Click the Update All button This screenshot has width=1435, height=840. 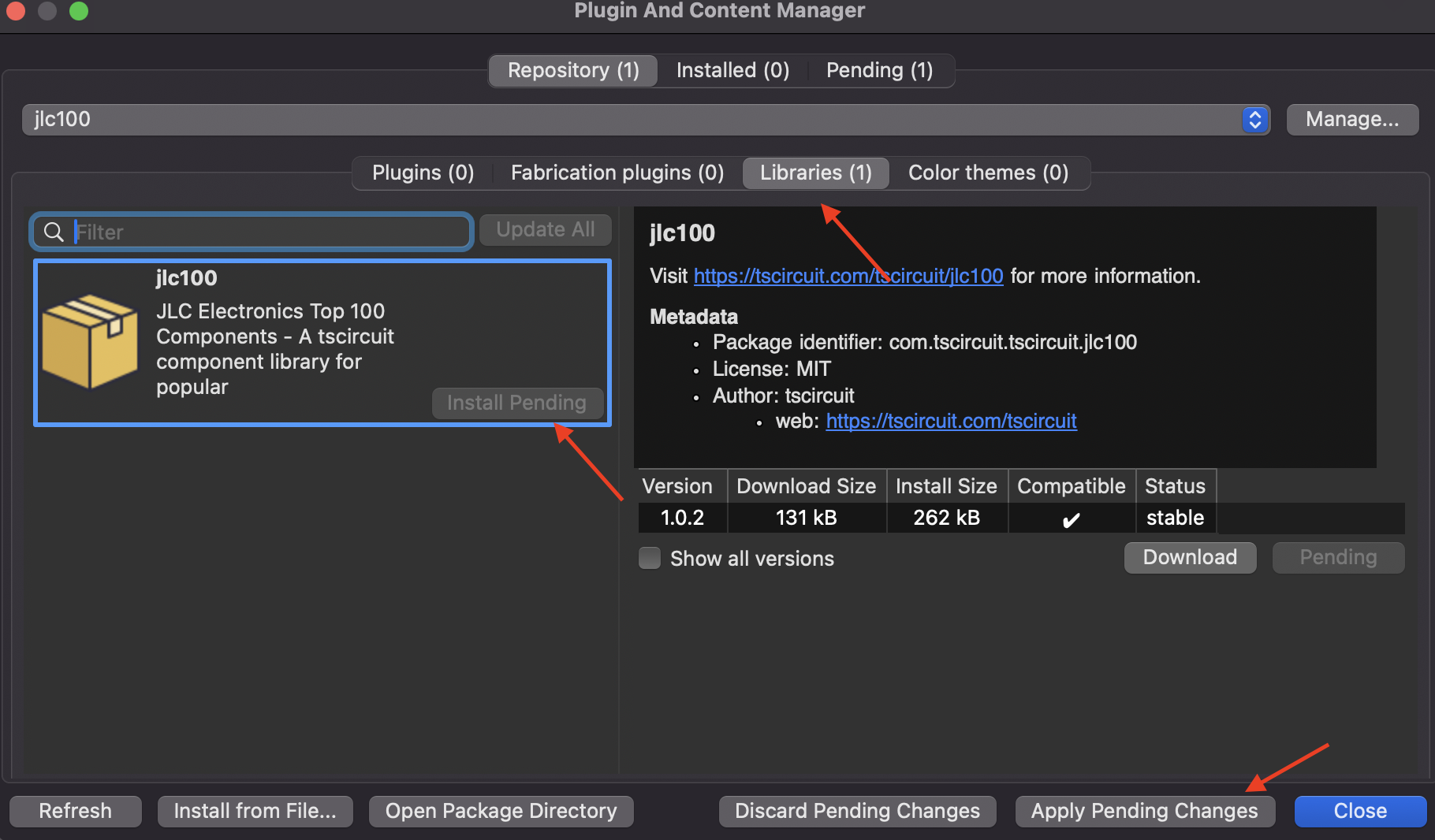(x=545, y=229)
